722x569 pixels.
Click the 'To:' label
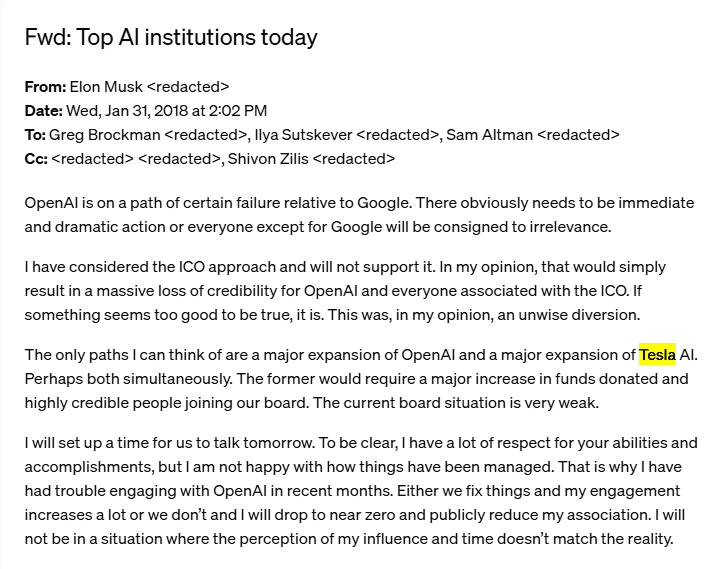[x=35, y=134]
